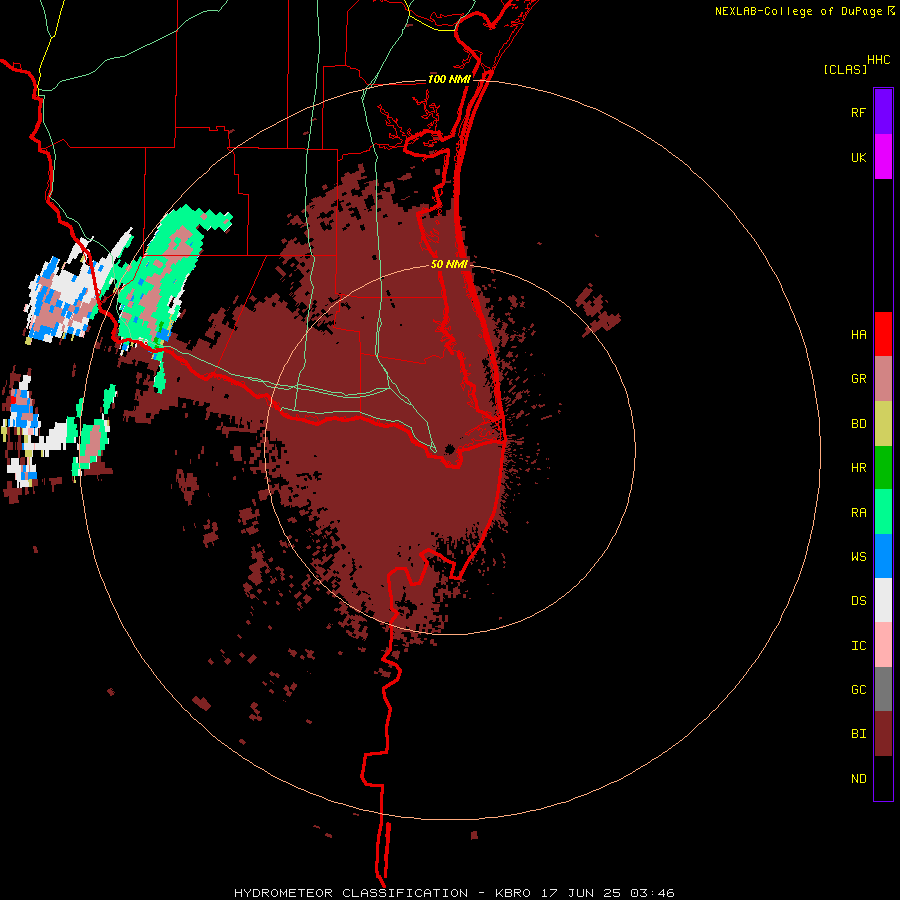Click the HHC product code label
The image size is (900, 900).
coord(878,60)
